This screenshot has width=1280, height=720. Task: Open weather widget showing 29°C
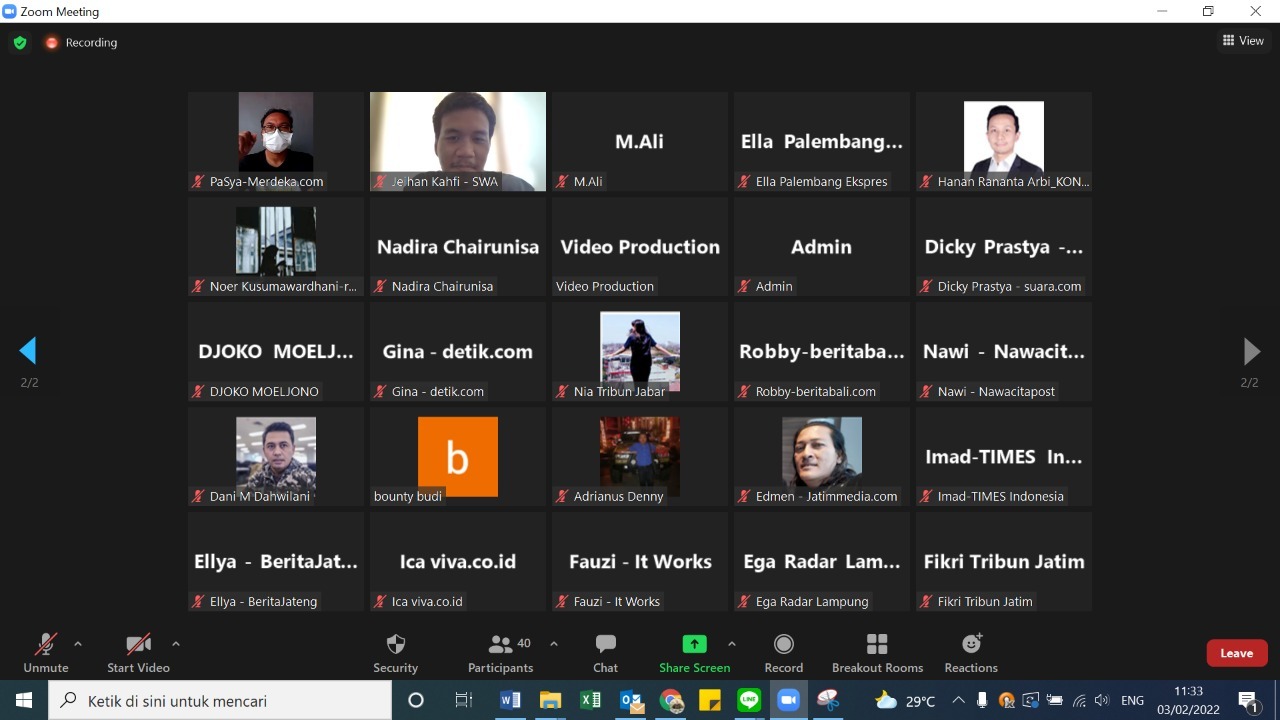(x=905, y=700)
